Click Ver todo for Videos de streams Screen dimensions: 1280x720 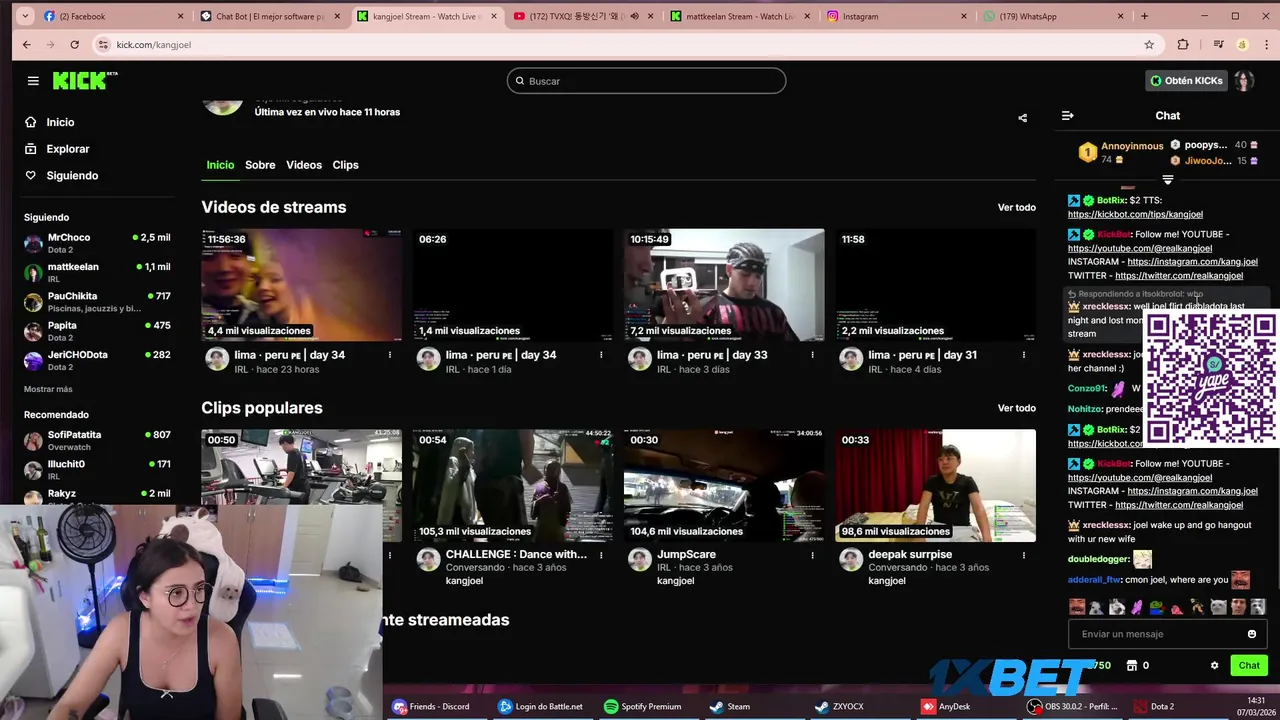tap(1016, 208)
